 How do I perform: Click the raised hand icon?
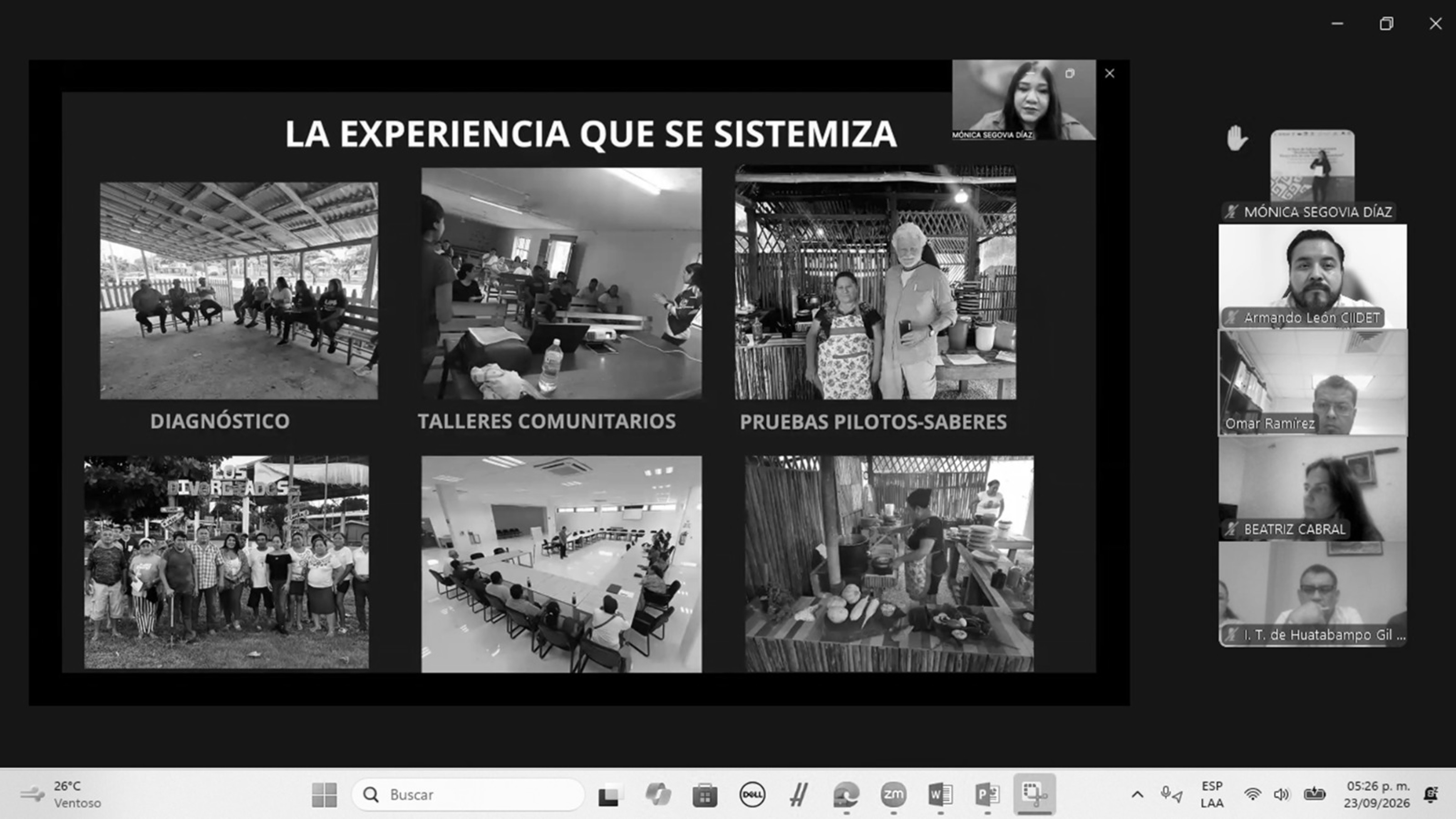coord(1237,138)
